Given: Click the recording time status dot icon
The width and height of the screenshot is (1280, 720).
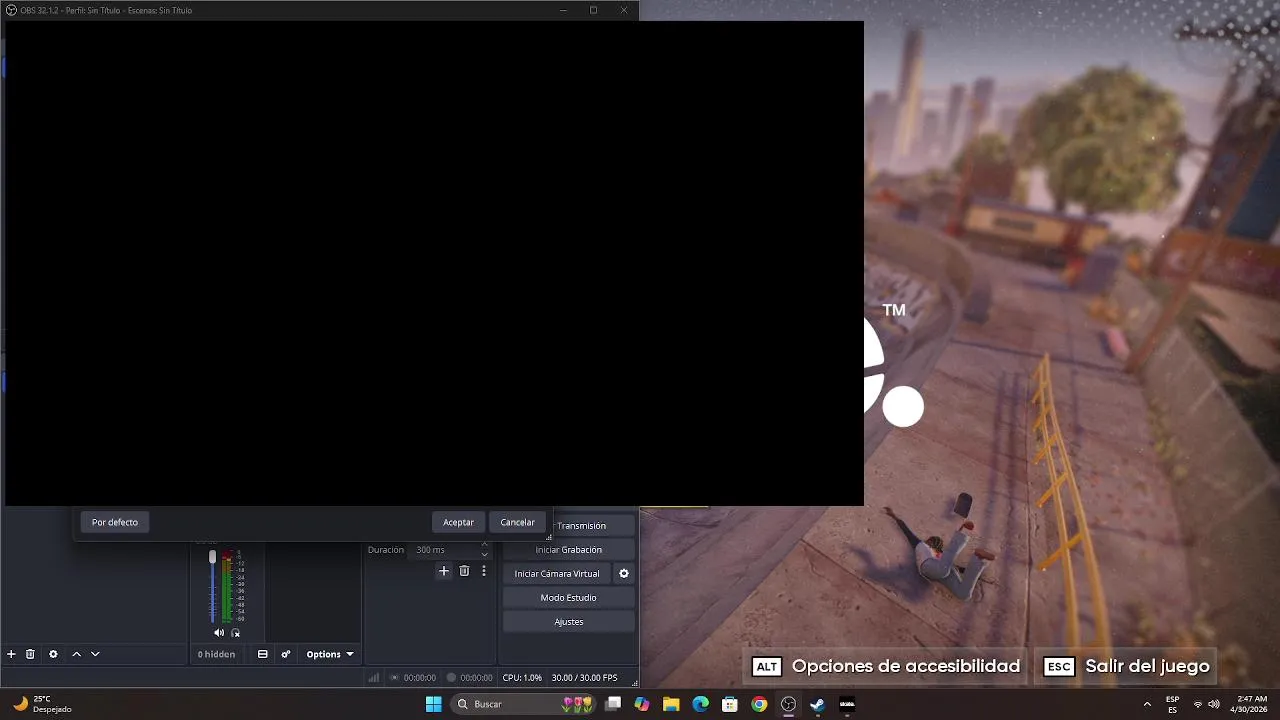Looking at the screenshot, I should click(451, 678).
